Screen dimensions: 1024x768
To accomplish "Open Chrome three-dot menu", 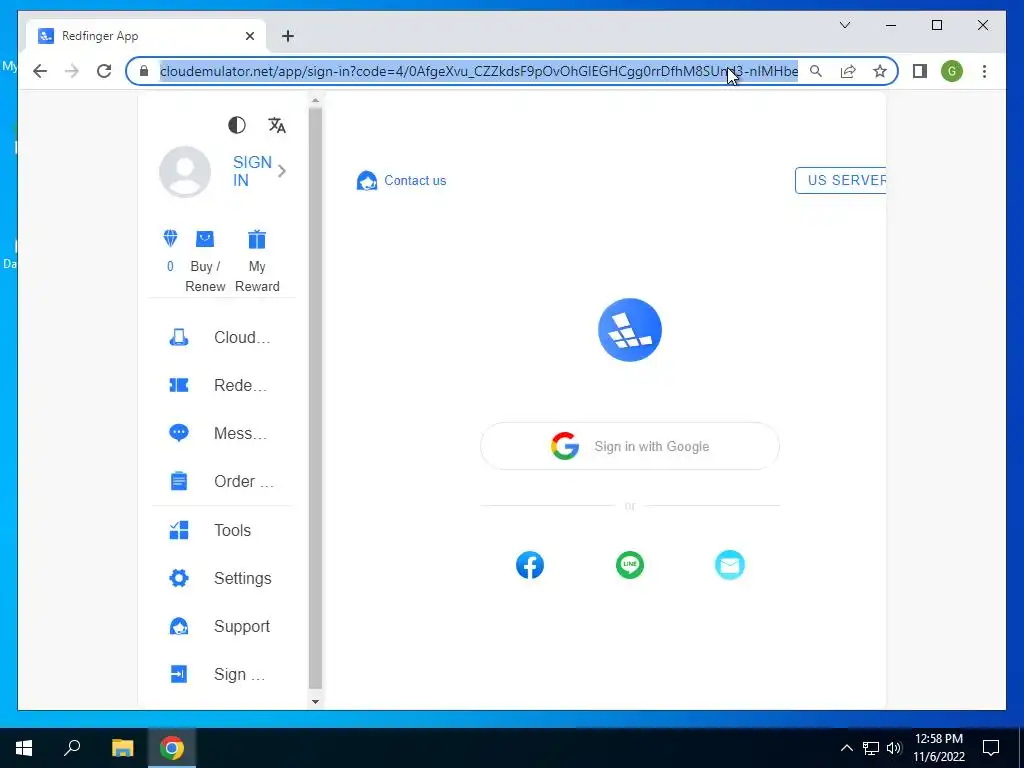I will [x=984, y=71].
